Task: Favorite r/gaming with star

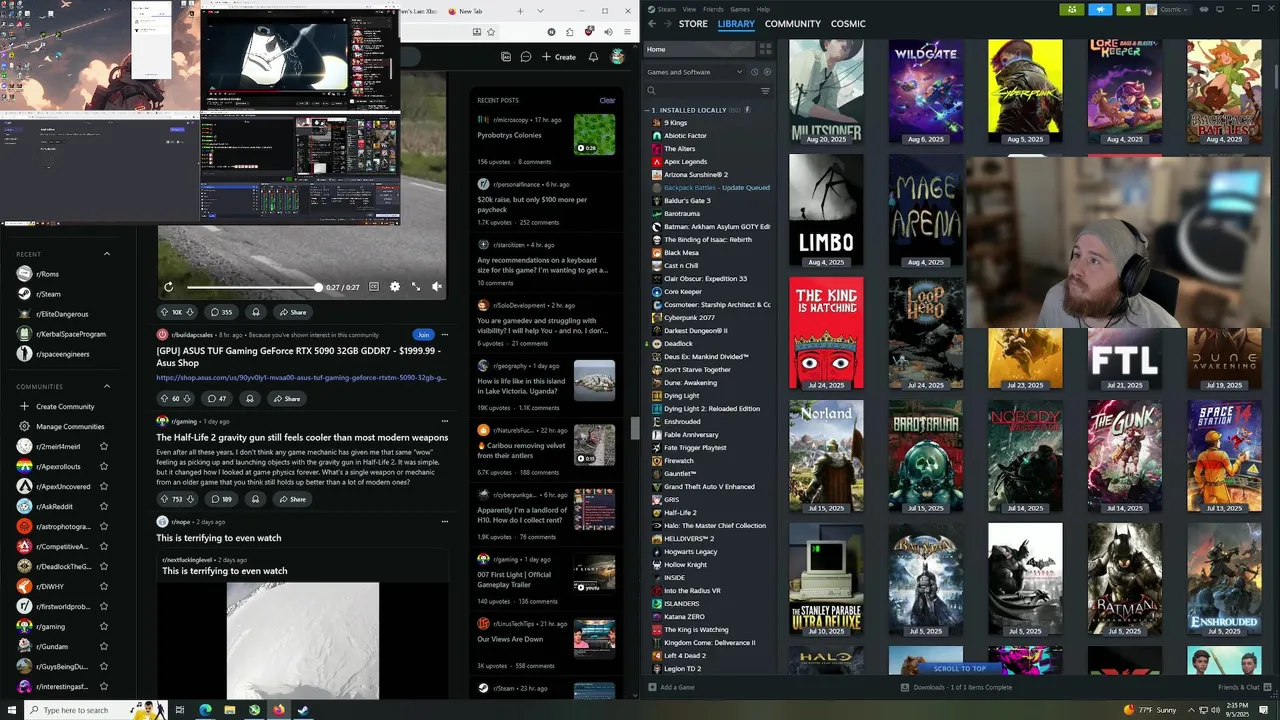Action: click(104, 627)
